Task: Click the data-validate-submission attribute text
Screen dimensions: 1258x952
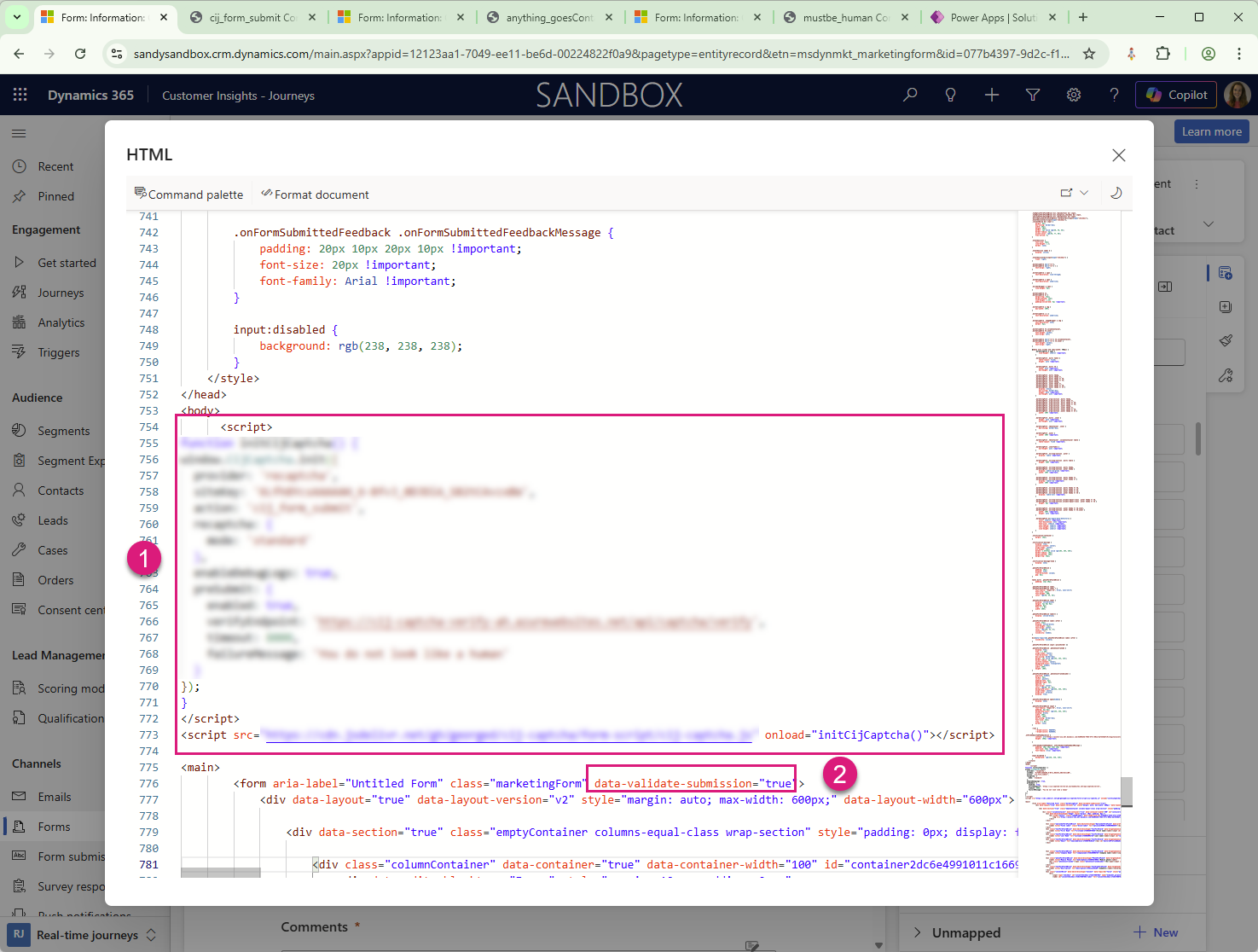Action: pos(693,783)
